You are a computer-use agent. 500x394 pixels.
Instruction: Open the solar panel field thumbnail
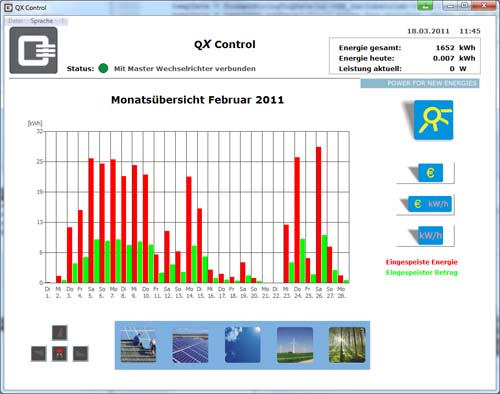(190, 345)
